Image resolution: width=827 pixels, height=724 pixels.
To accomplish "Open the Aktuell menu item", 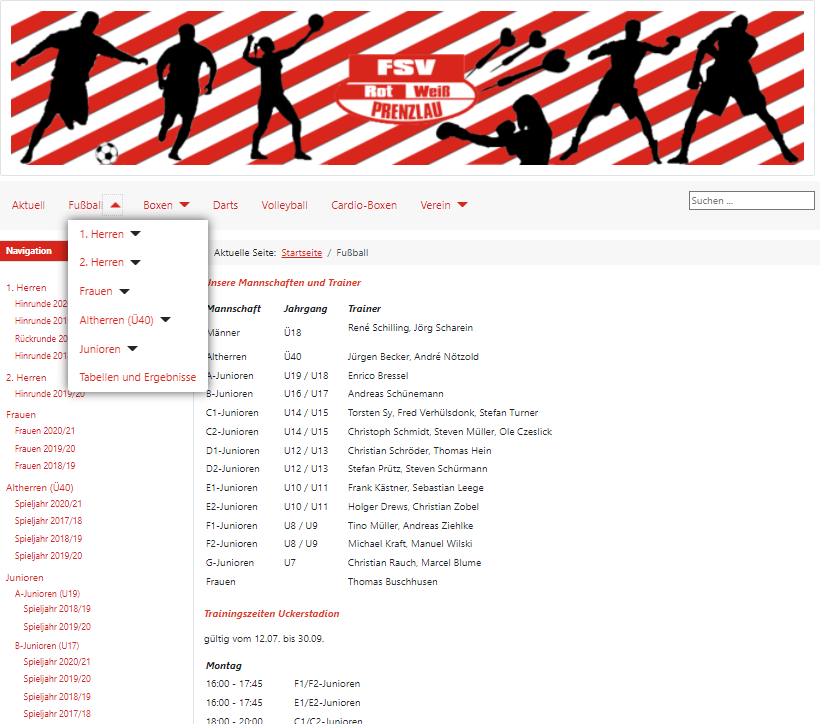I will [28, 205].
